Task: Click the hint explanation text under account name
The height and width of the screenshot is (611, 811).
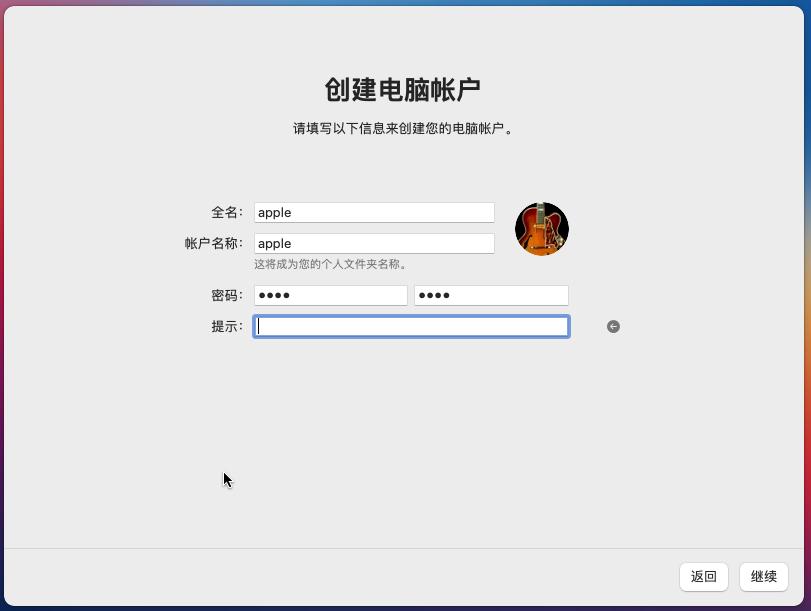Action: [331, 264]
